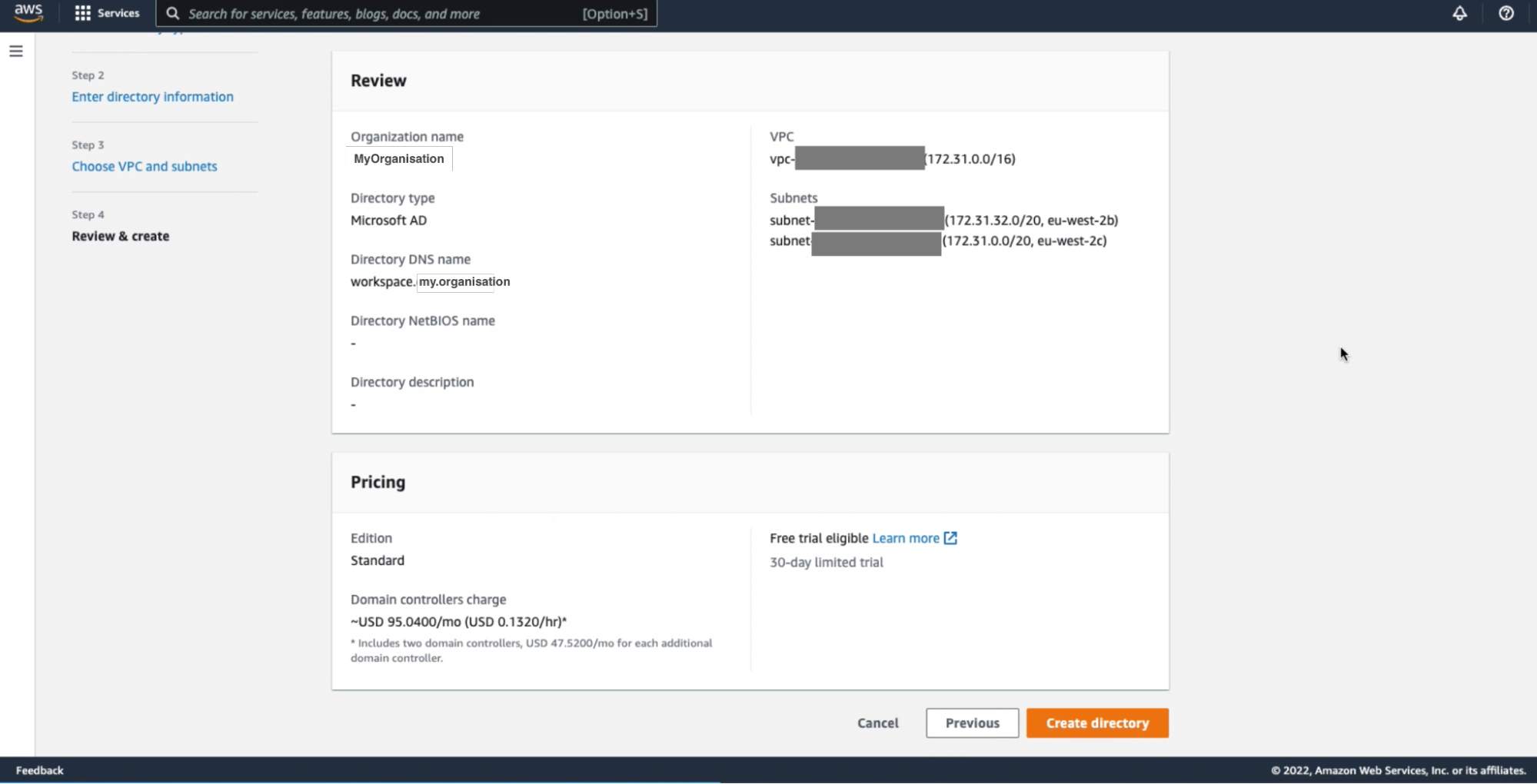
Task: Click the Free trial eligible text
Action: (x=819, y=538)
